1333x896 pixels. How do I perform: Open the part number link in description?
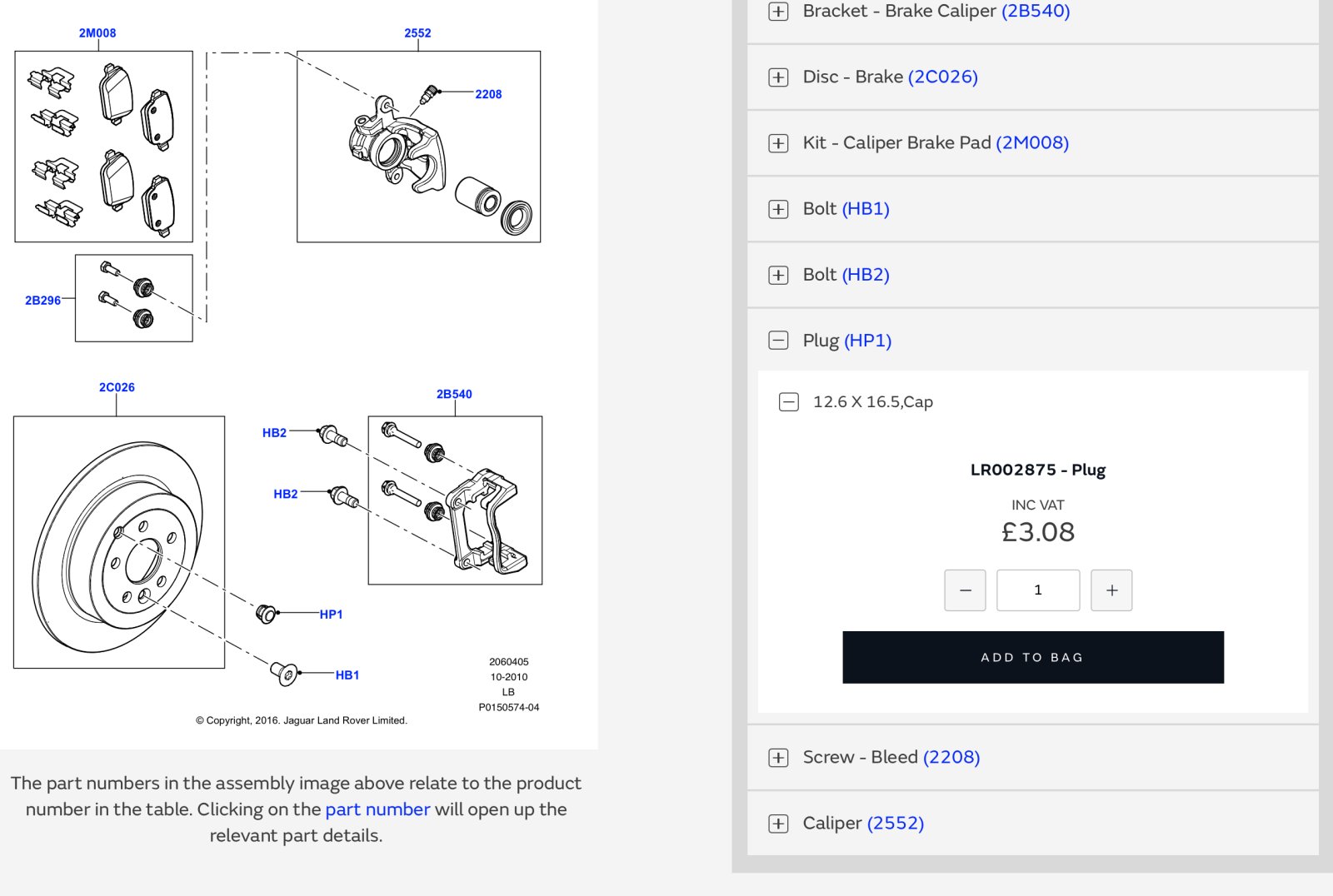[377, 809]
